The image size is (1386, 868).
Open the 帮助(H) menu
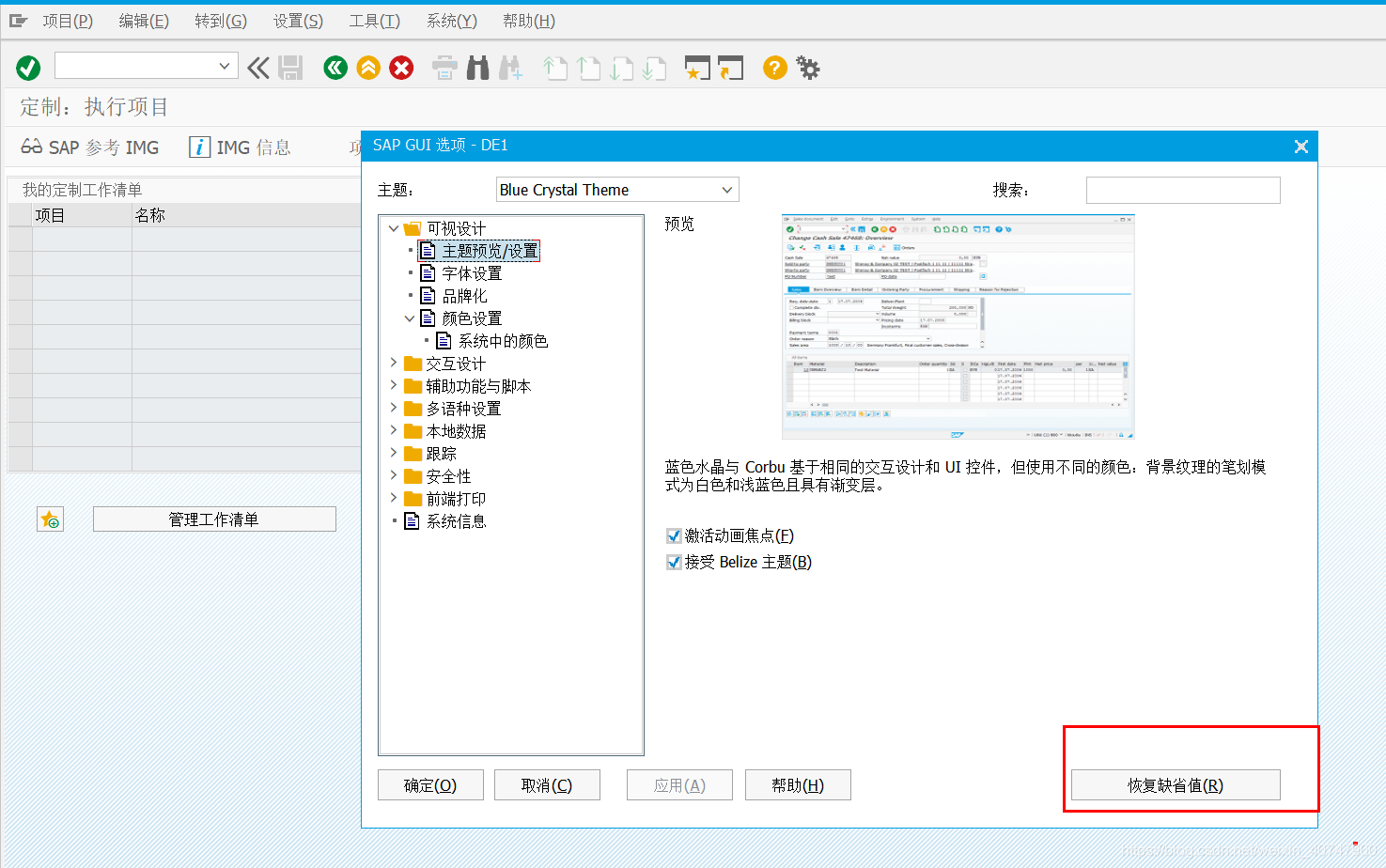click(528, 21)
